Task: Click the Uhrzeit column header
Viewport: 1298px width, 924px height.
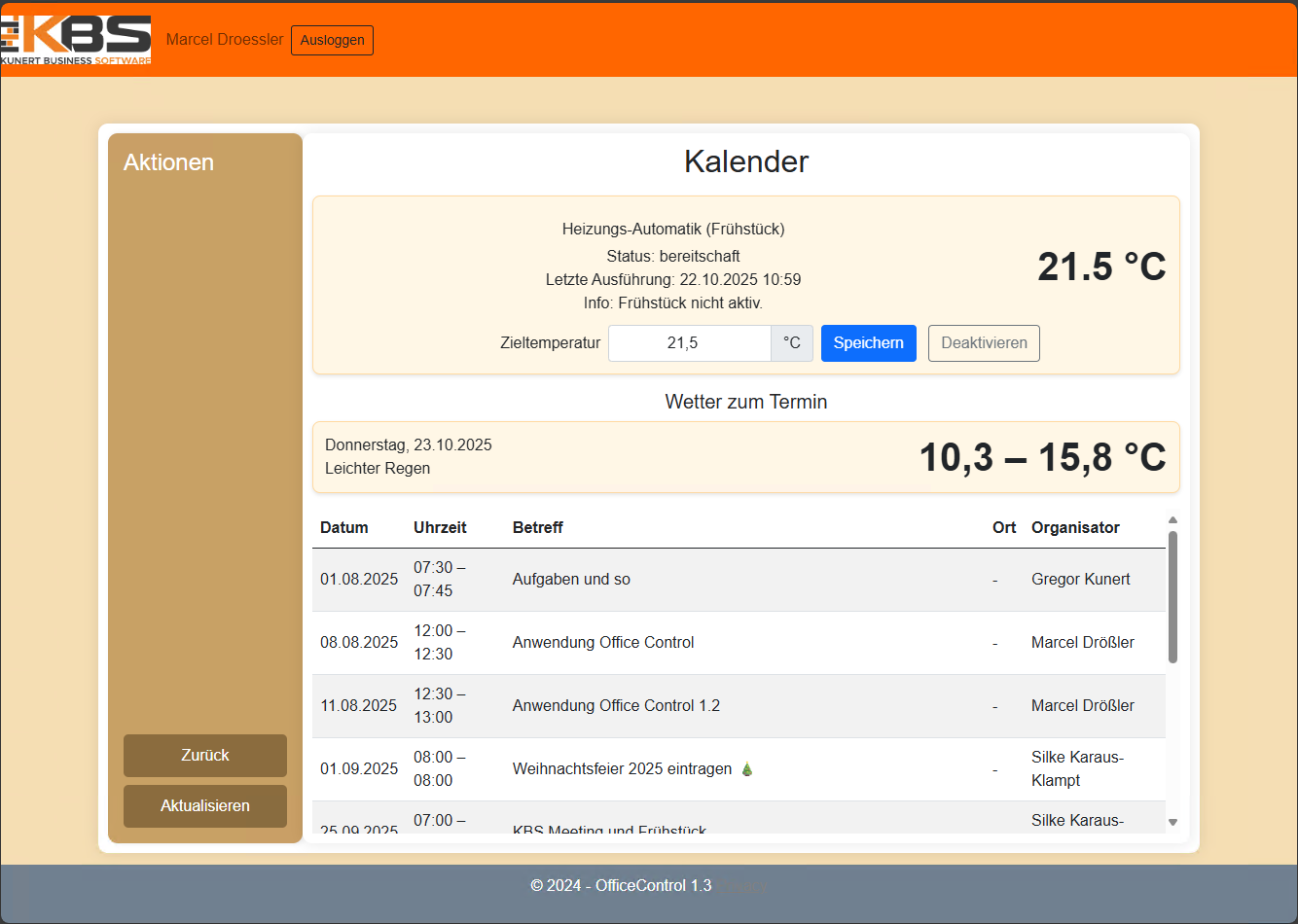Action: [x=440, y=527]
